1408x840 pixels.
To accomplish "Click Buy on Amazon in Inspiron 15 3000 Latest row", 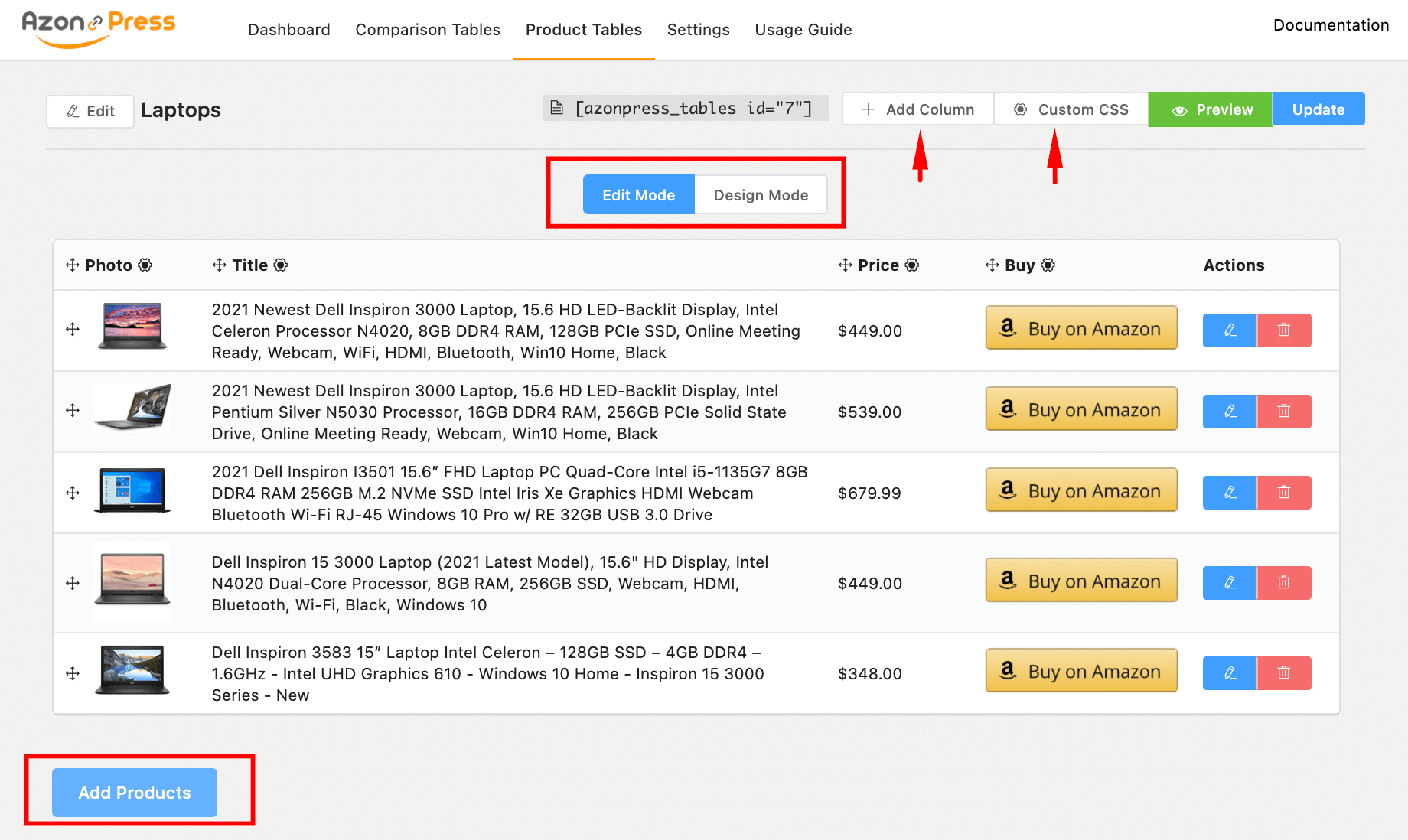I will (x=1081, y=581).
